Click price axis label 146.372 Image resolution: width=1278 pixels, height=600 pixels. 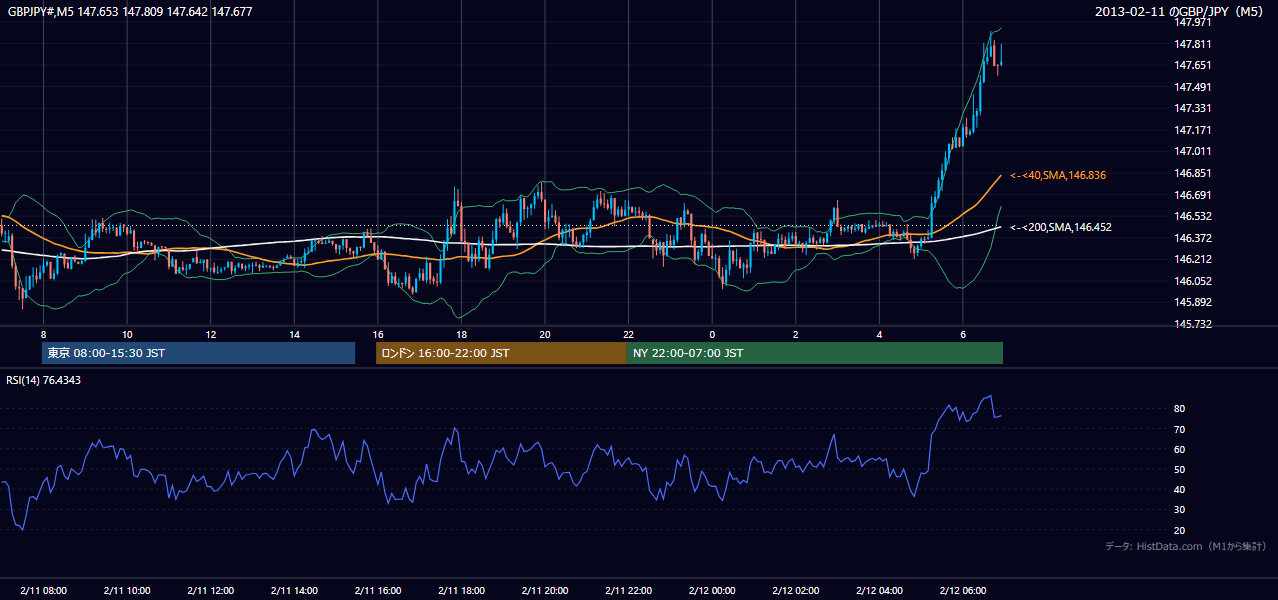pyautogui.click(x=1192, y=238)
